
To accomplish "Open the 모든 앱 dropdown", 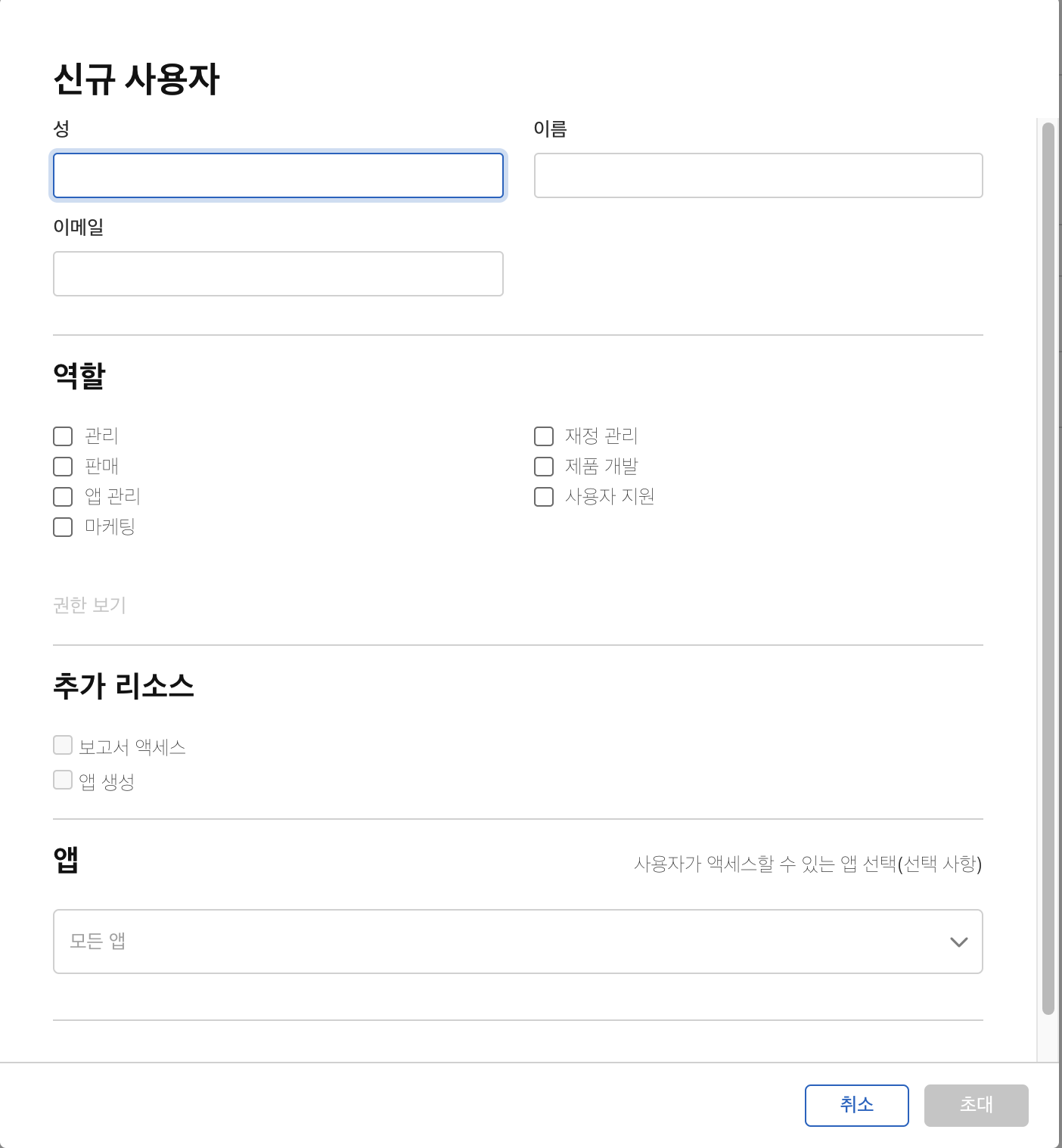I will tap(518, 942).
